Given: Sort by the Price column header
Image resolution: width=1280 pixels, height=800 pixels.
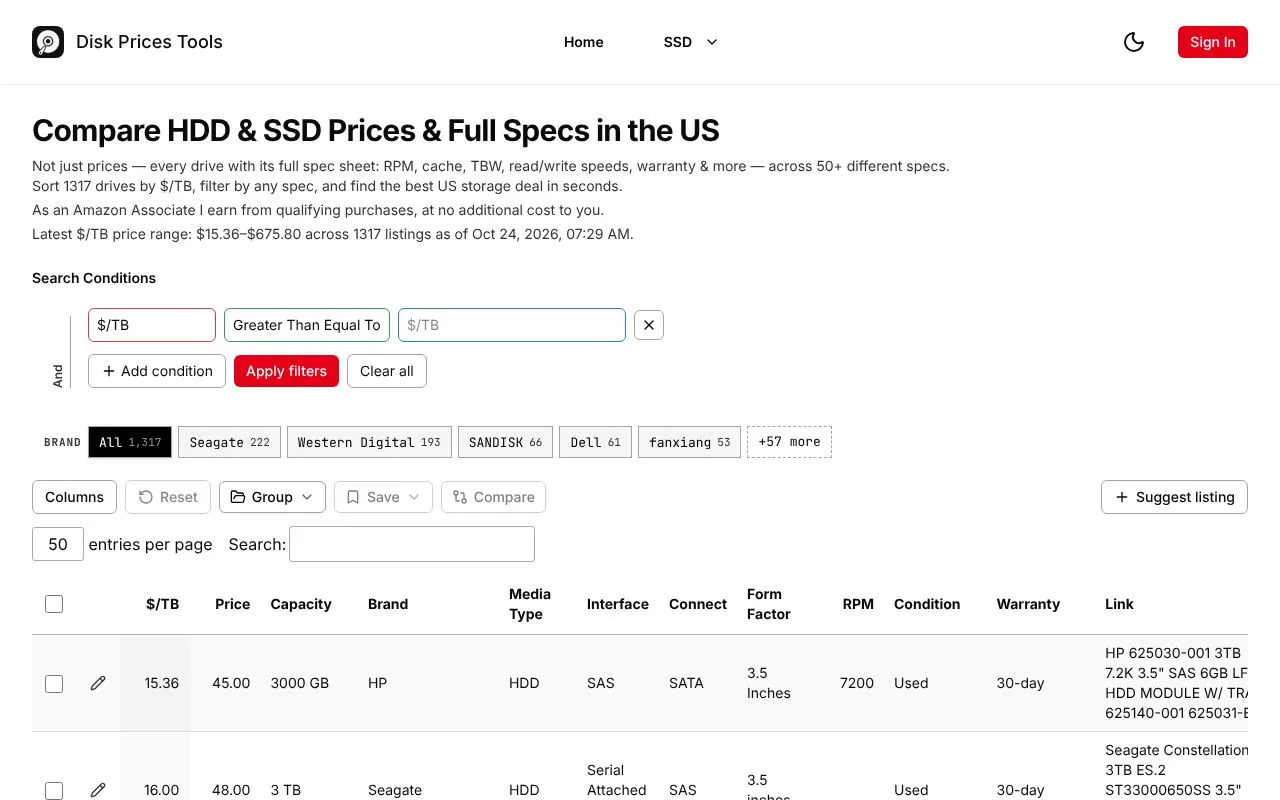Looking at the screenshot, I should [x=233, y=604].
